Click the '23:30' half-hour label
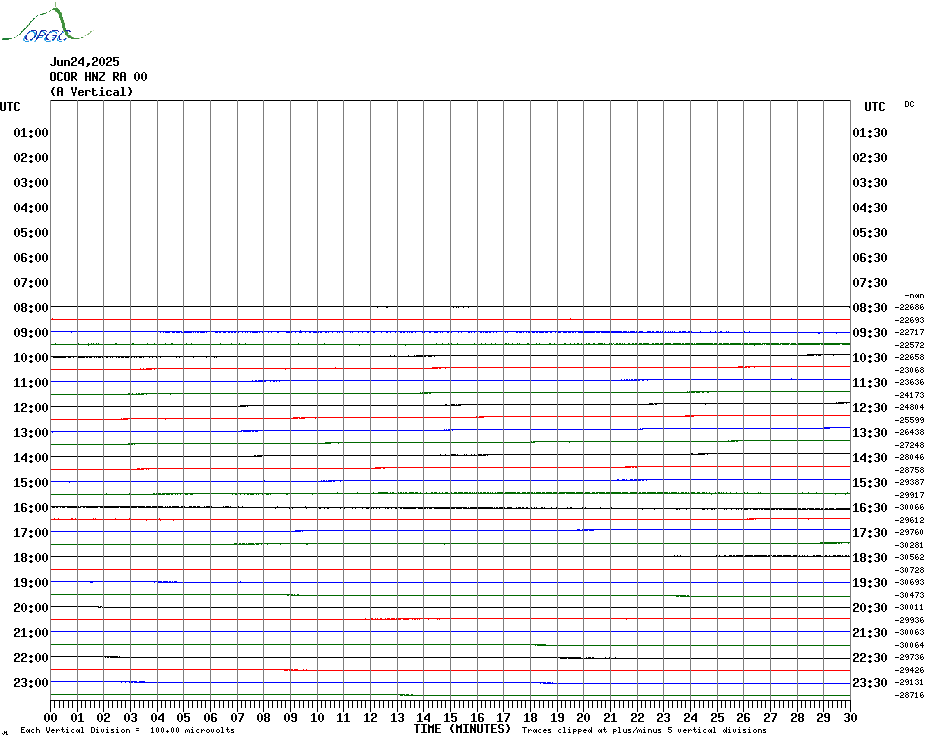Screen dimensions: 930x744 tap(870, 683)
